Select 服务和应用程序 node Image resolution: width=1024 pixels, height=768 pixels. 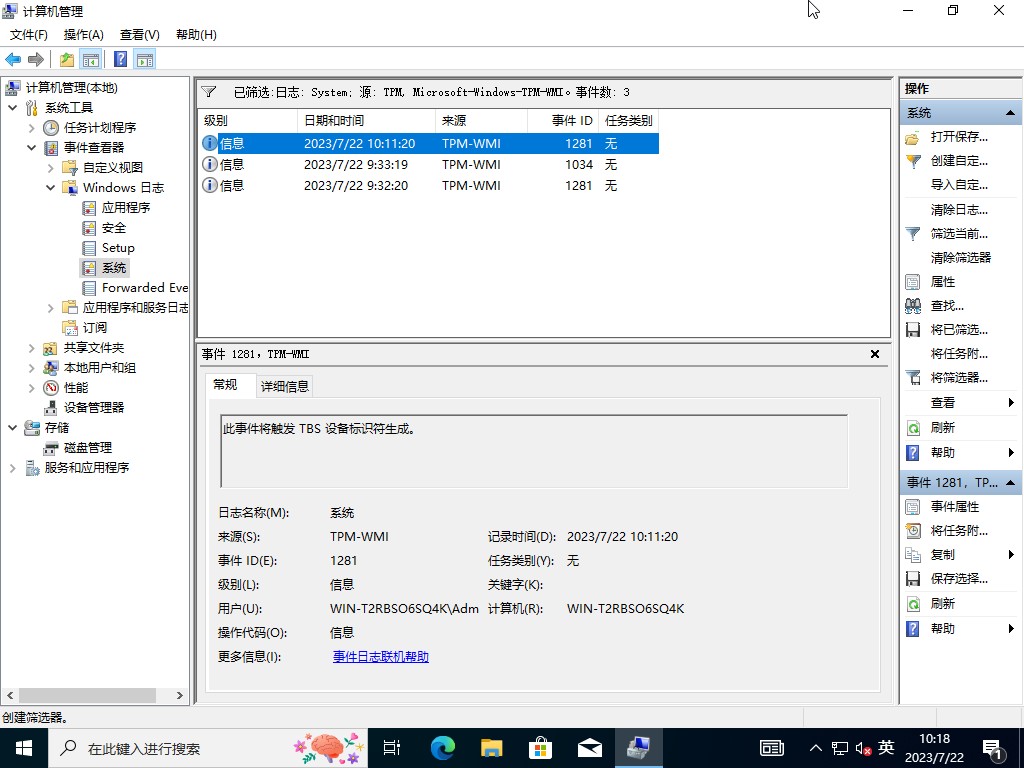click(x=86, y=468)
